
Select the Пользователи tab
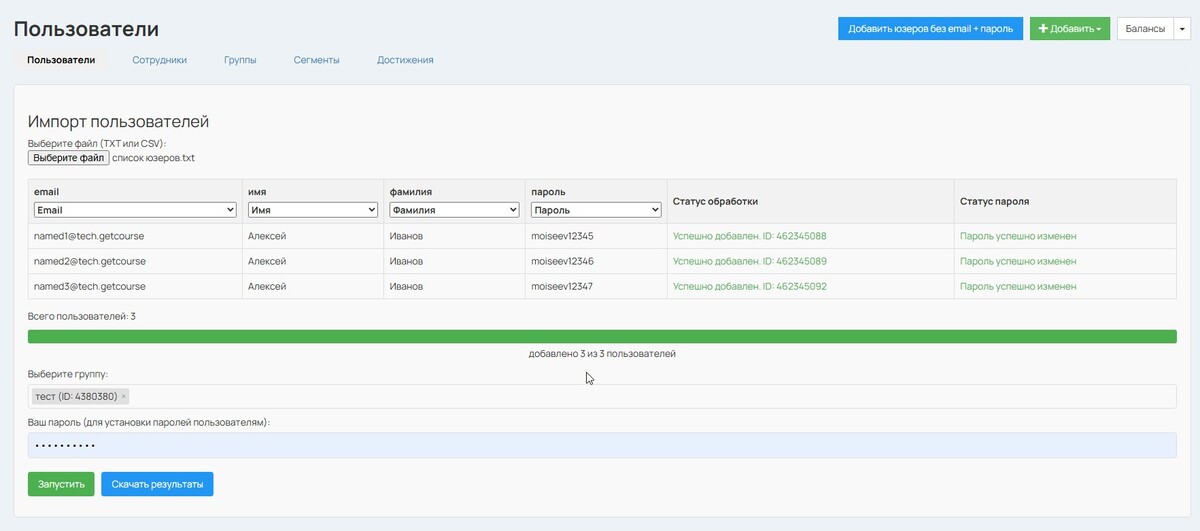pyautogui.click(x=61, y=60)
